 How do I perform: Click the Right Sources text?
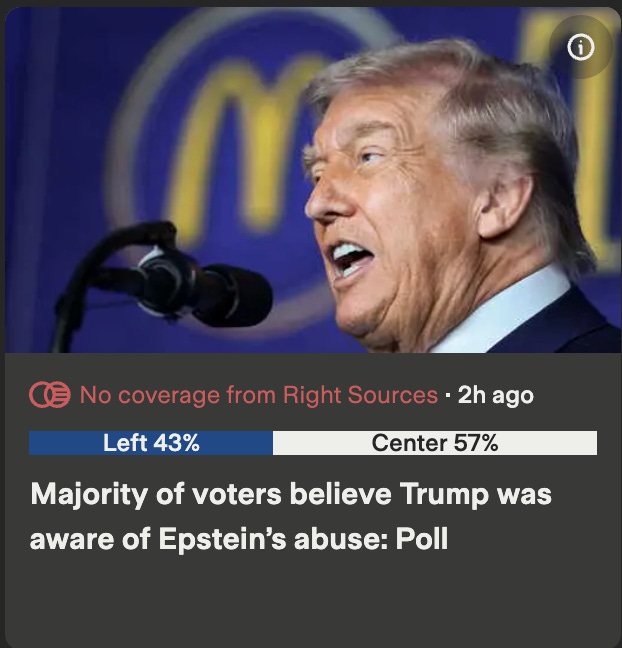click(360, 395)
